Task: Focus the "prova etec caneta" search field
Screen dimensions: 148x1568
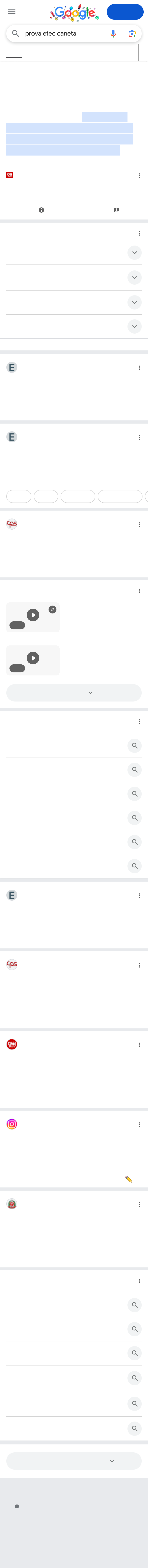Action: (x=64, y=34)
